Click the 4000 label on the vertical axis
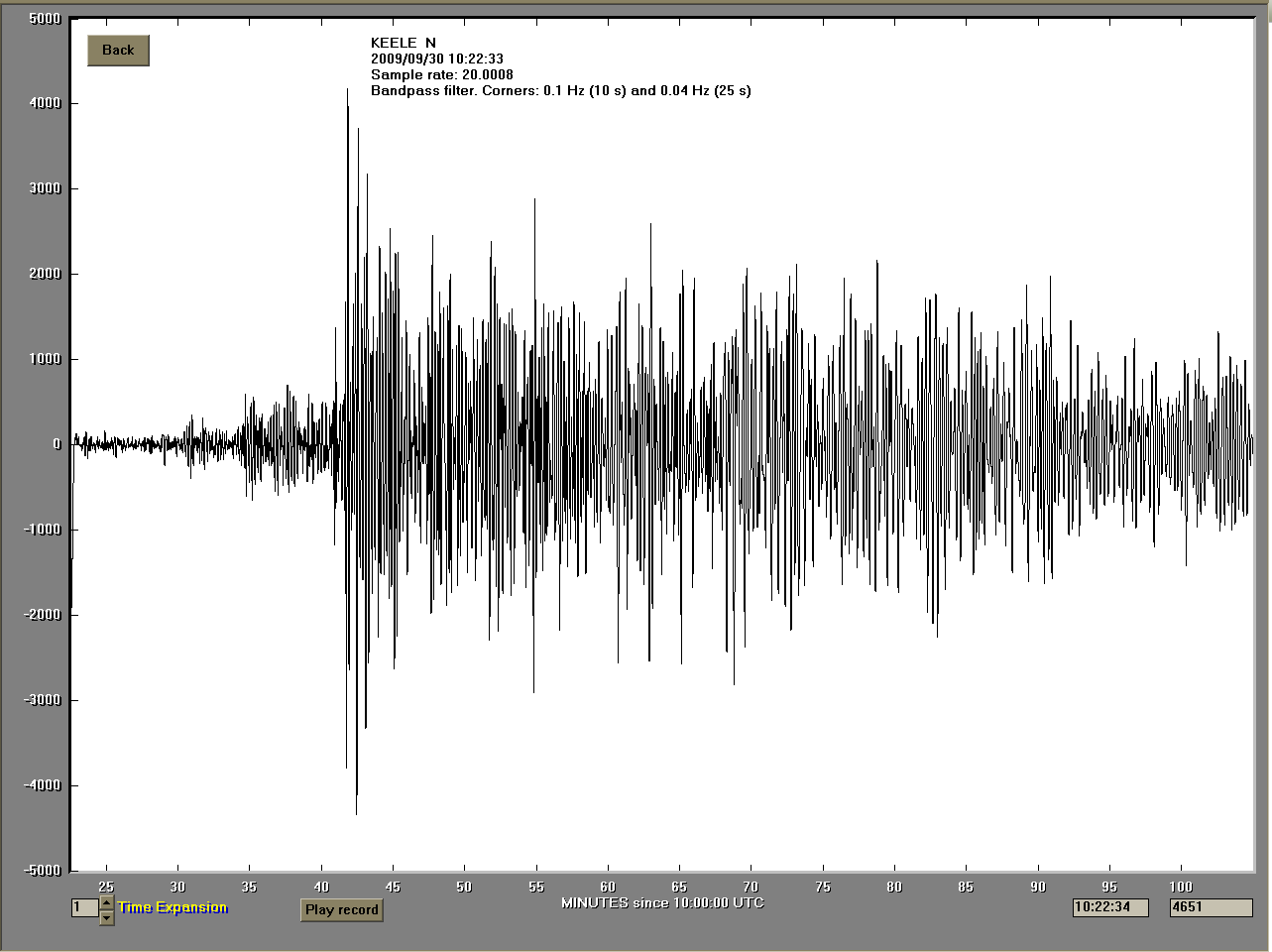Viewport: 1272px width, 952px height. (x=46, y=103)
